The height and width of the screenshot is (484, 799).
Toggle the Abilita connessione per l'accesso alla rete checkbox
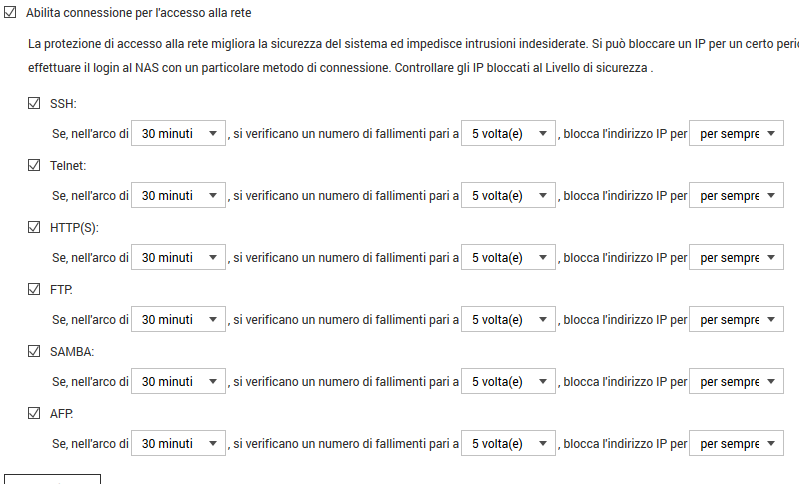click(11, 13)
